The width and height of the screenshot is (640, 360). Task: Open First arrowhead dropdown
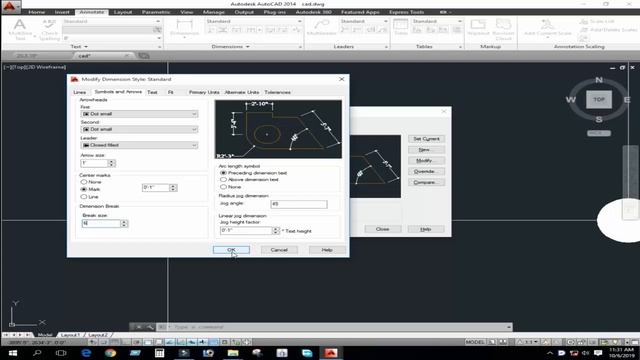140,114
